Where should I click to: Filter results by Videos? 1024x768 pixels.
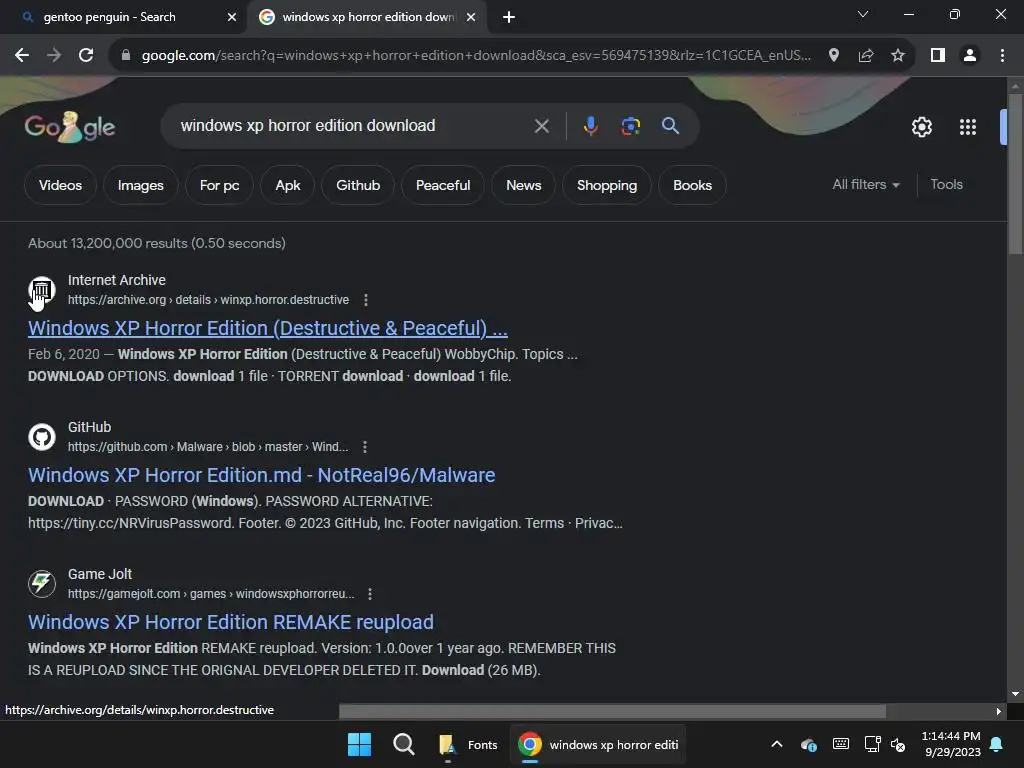pos(60,185)
